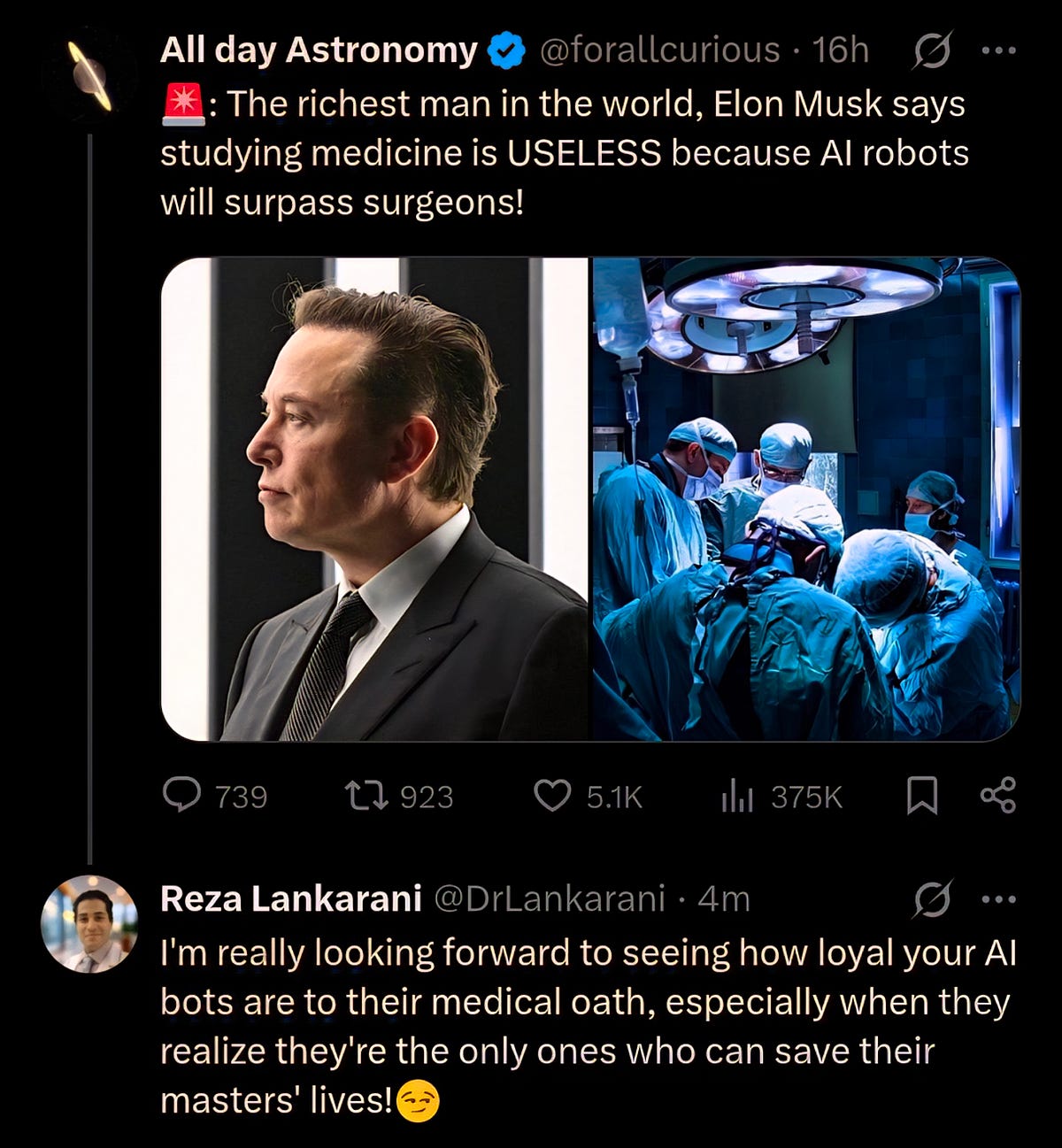1062x1148 pixels.
Task: Enlarge the Elon Musk portrait photo
Action: [x=374, y=499]
